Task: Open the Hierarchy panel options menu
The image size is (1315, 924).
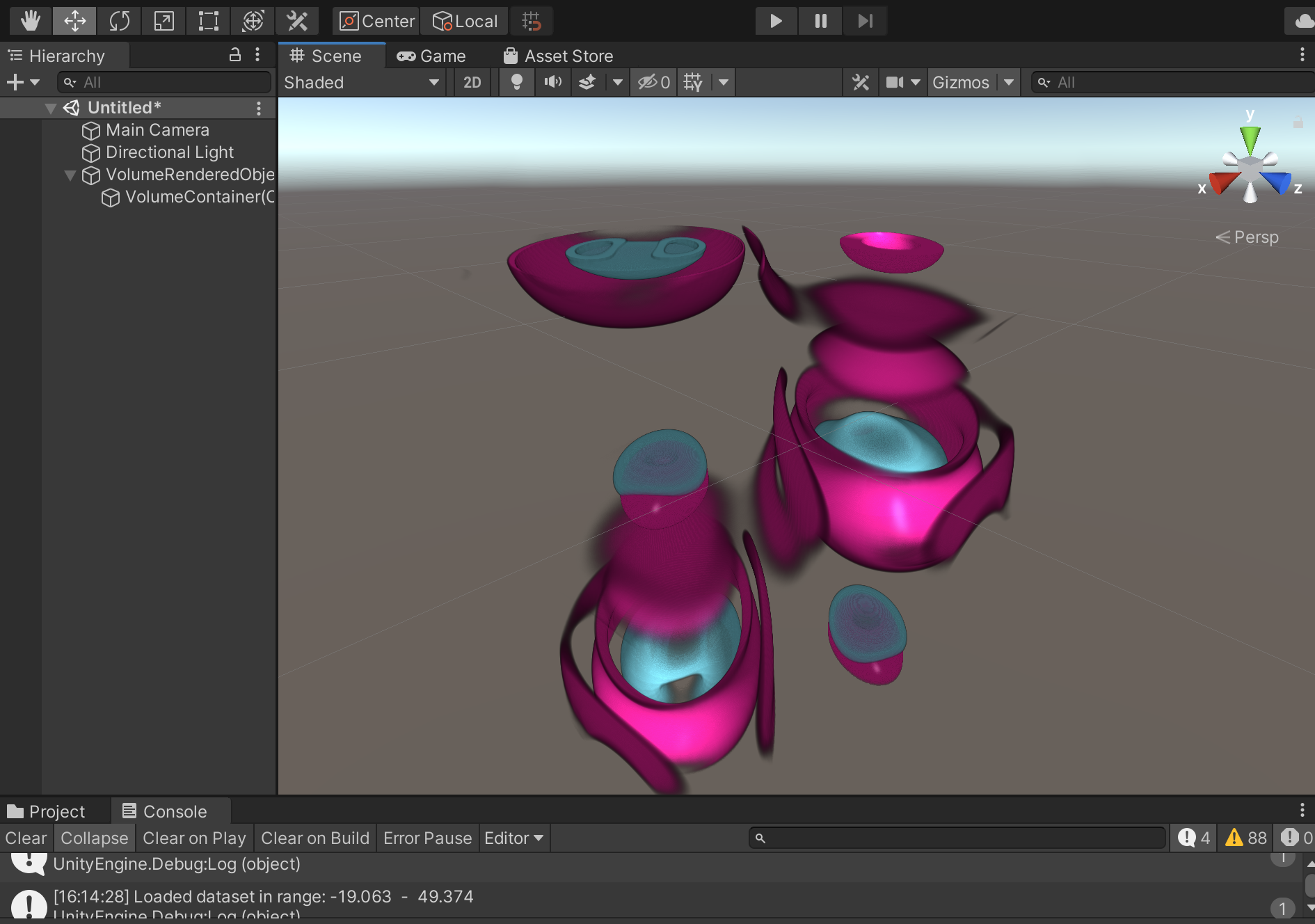Action: point(257,55)
